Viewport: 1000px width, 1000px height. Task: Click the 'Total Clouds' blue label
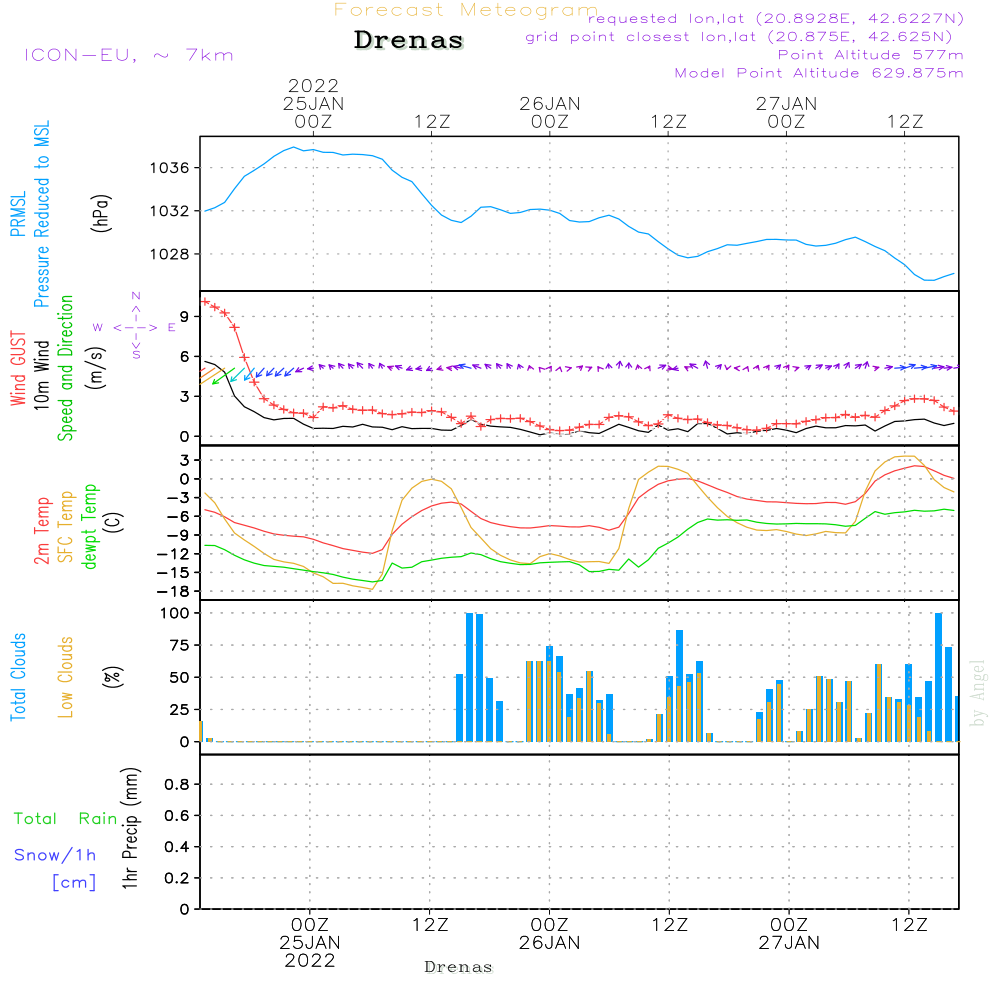[18, 677]
